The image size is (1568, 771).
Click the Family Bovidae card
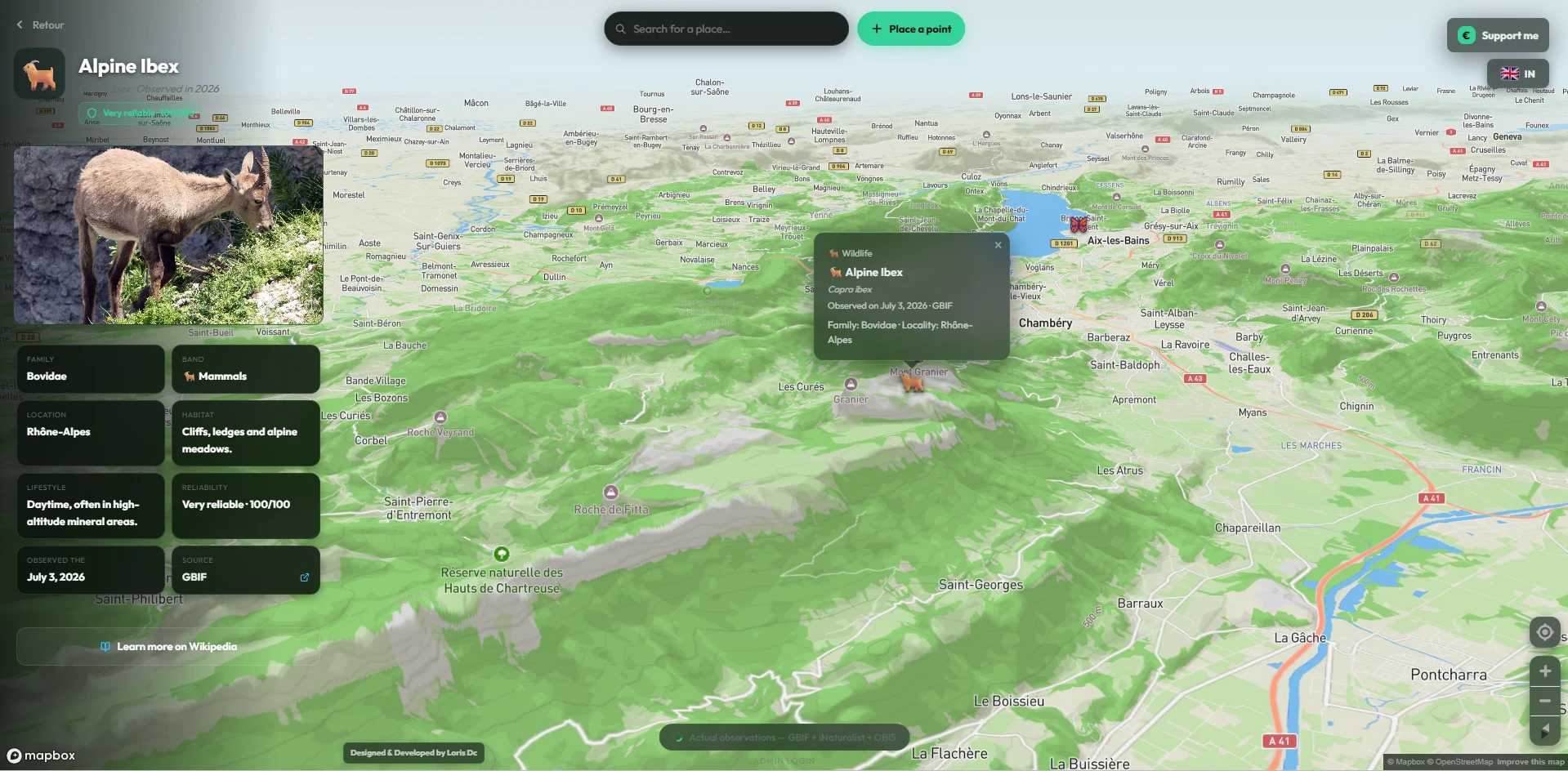(91, 369)
